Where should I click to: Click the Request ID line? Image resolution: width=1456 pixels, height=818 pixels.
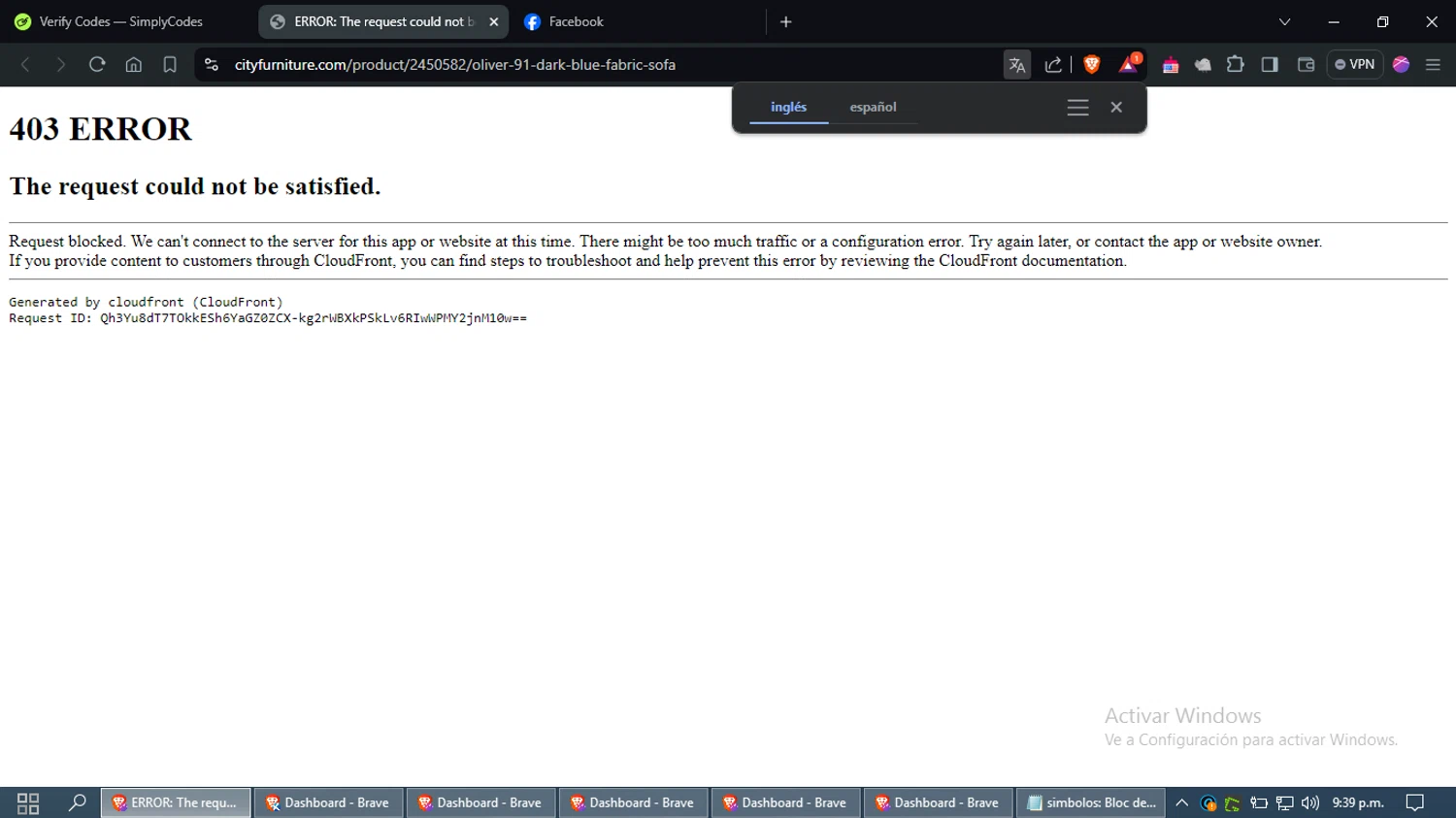[x=268, y=318]
